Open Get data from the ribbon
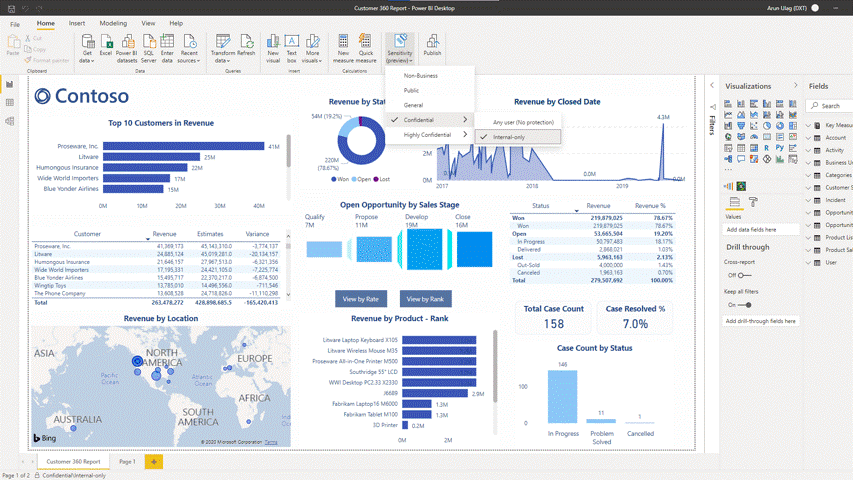The image size is (853, 480). (87, 48)
